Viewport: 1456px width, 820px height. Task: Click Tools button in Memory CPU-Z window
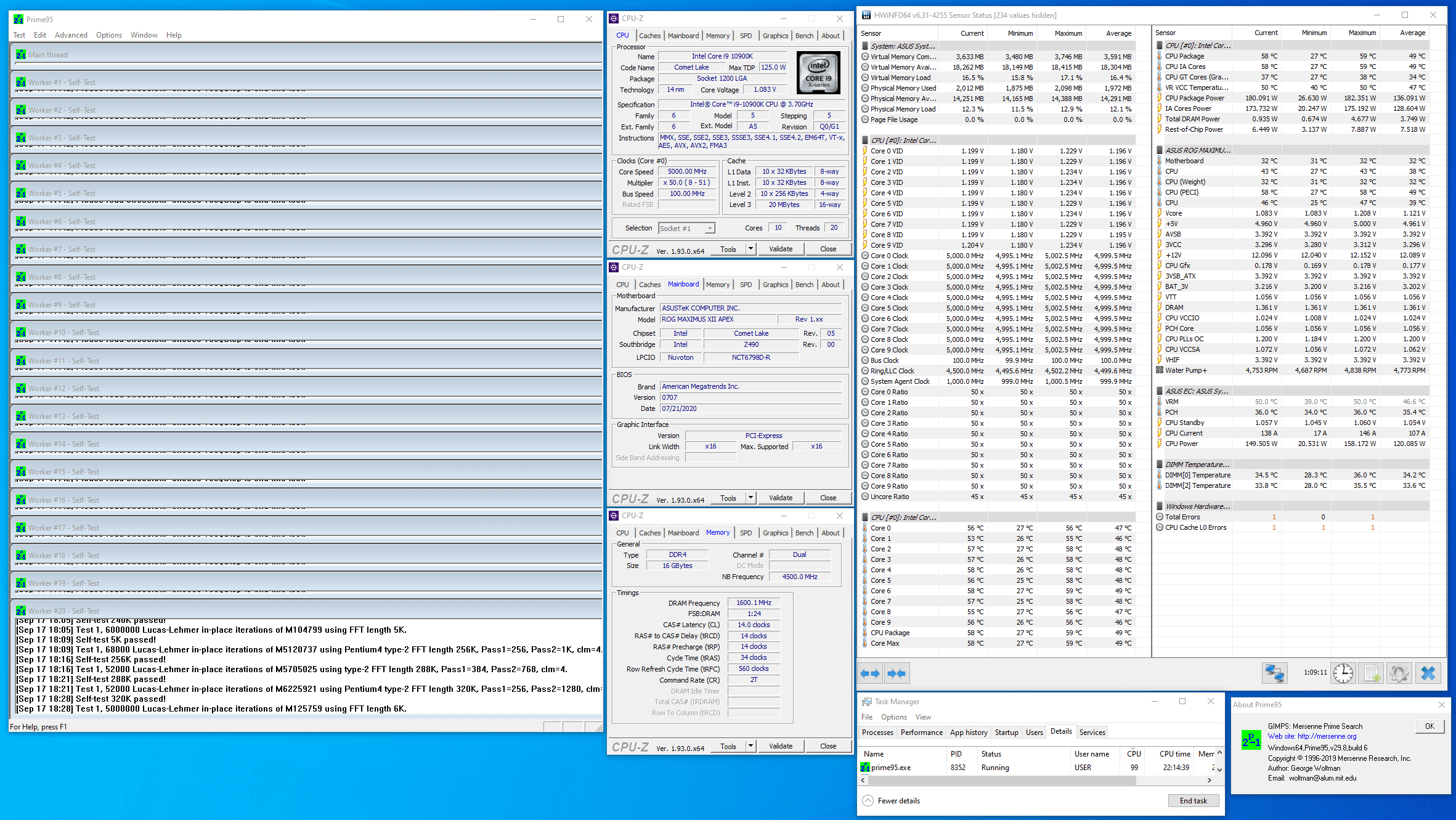(728, 746)
